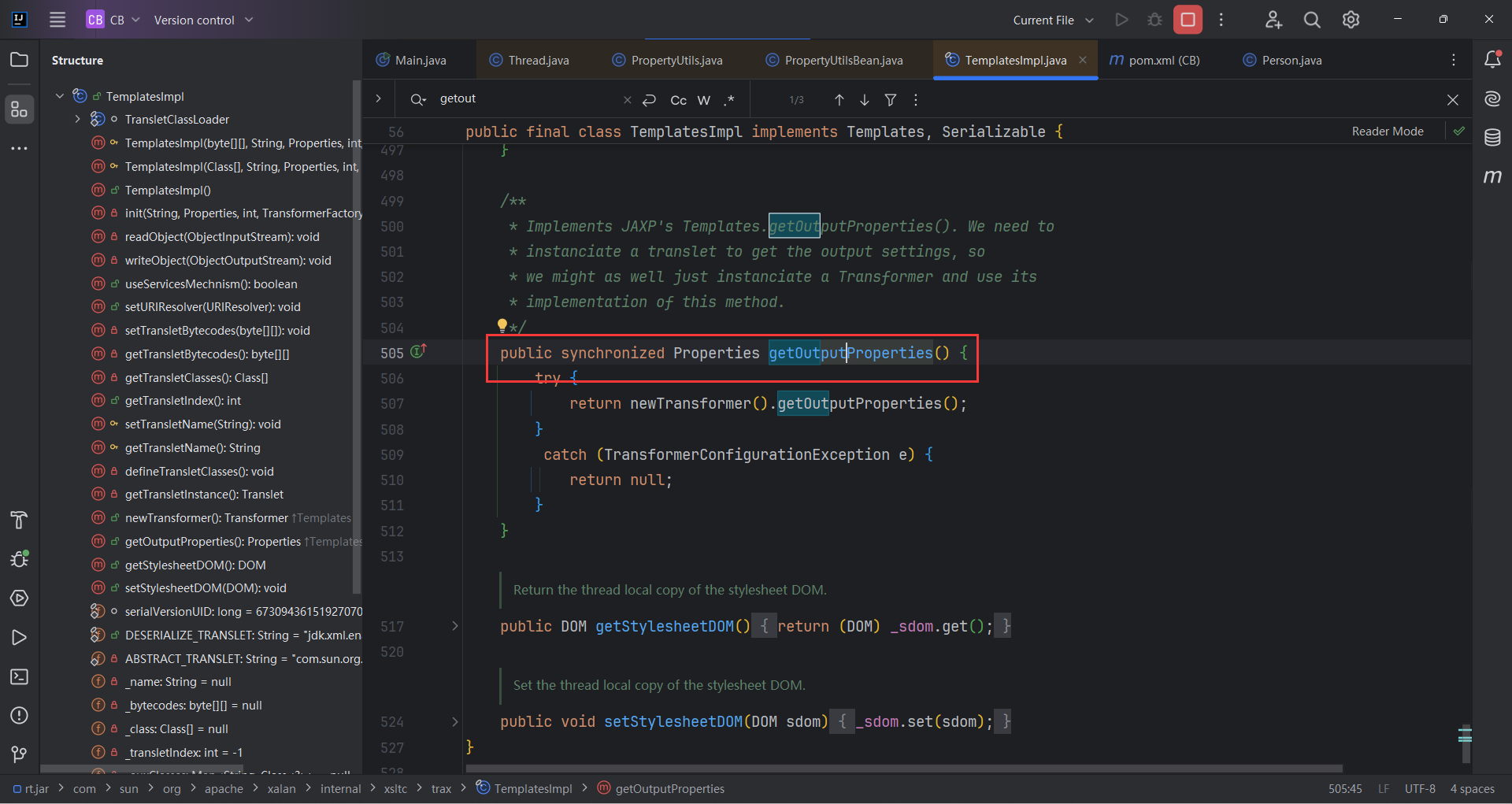Open the Git version control tool window
This screenshot has width=1512, height=804.
(19, 754)
